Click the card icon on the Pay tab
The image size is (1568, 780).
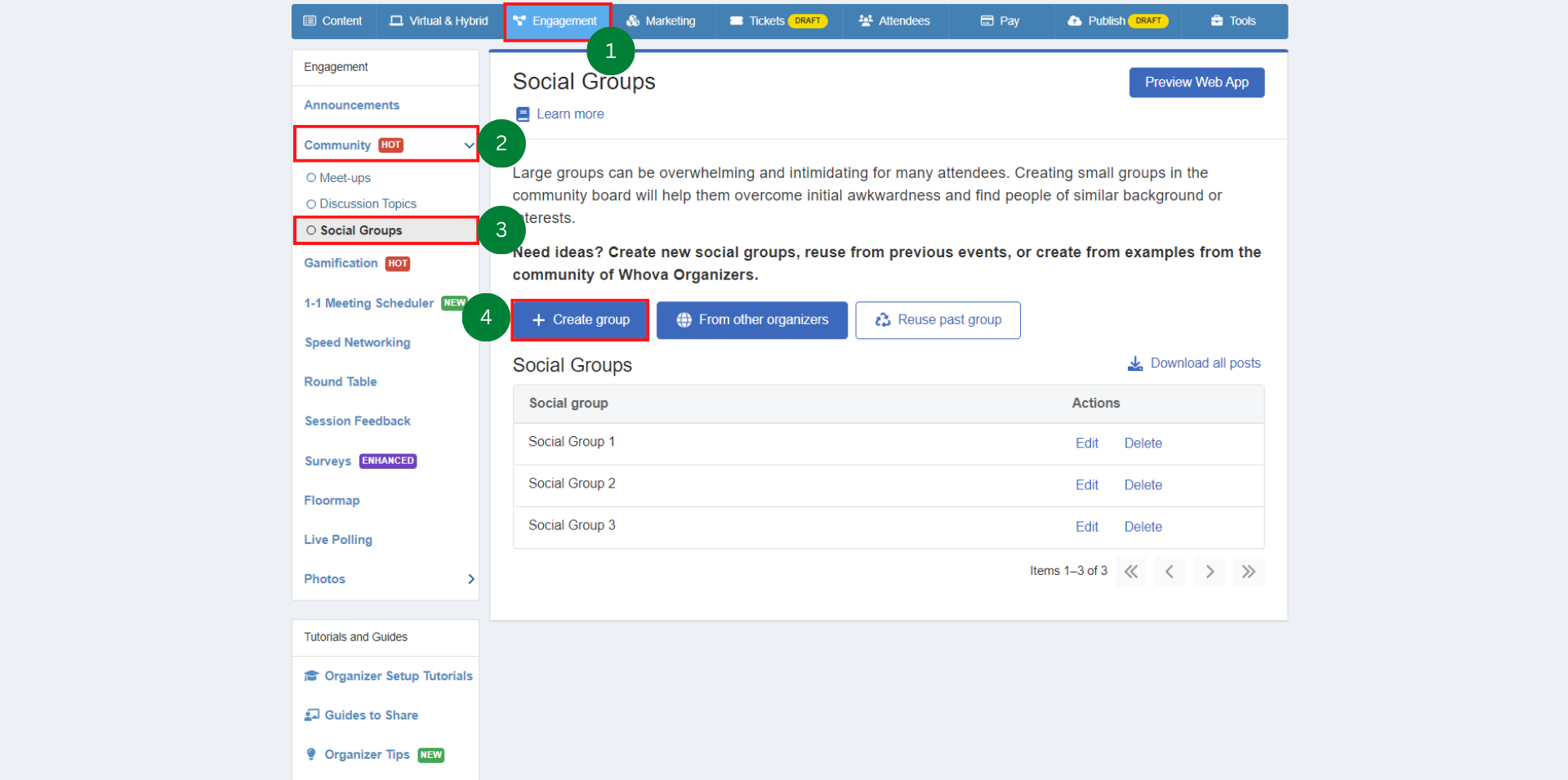point(987,21)
